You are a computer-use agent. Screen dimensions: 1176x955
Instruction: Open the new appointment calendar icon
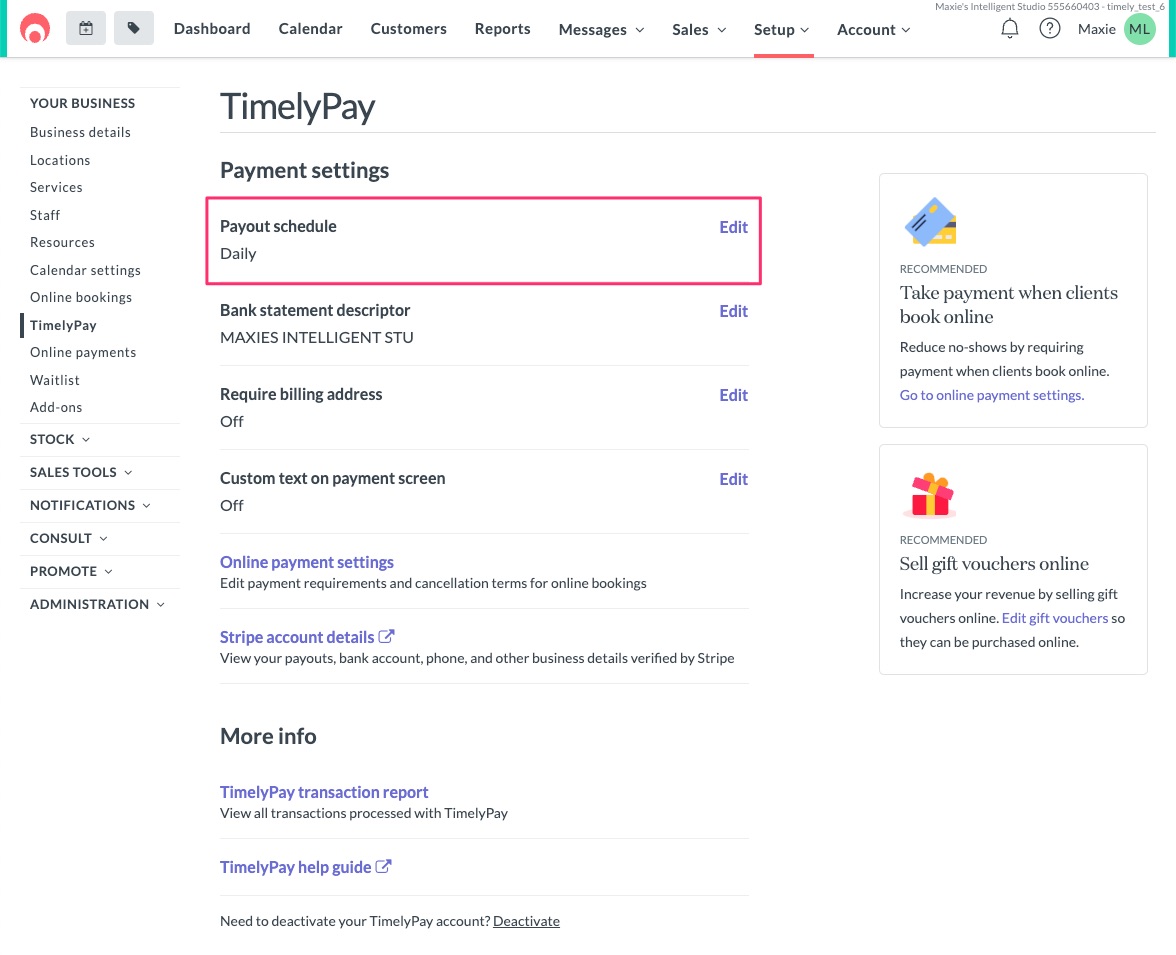click(x=86, y=29)
